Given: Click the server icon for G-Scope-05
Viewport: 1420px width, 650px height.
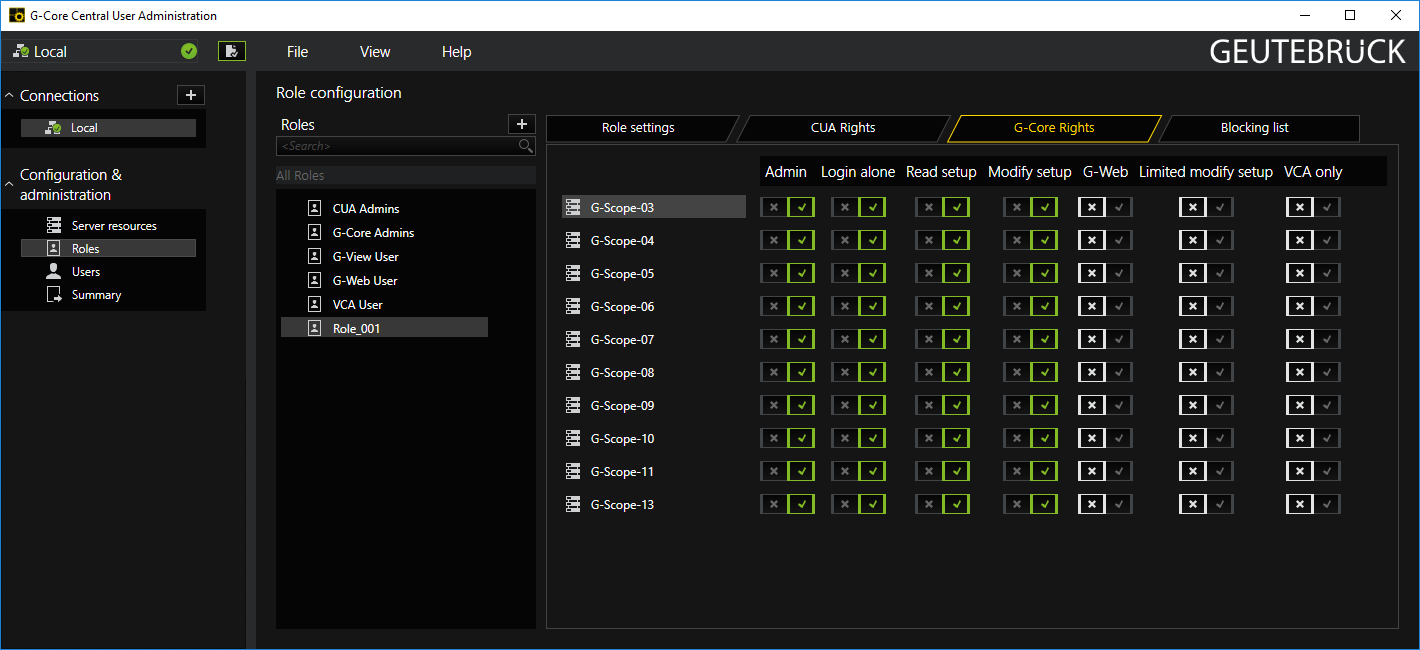Looking at the screenshot, I should pyautogui.click(x=573, y=273).
